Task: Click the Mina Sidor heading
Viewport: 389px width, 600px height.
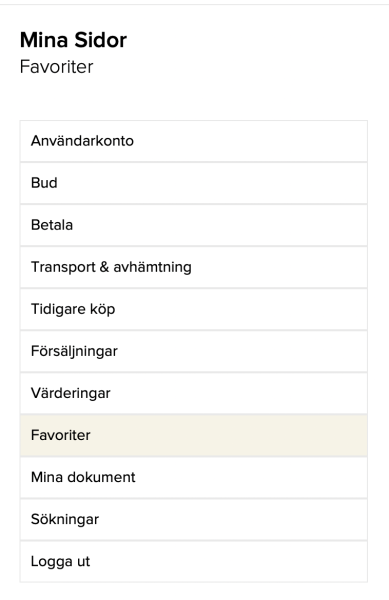Action: point(73,40)
